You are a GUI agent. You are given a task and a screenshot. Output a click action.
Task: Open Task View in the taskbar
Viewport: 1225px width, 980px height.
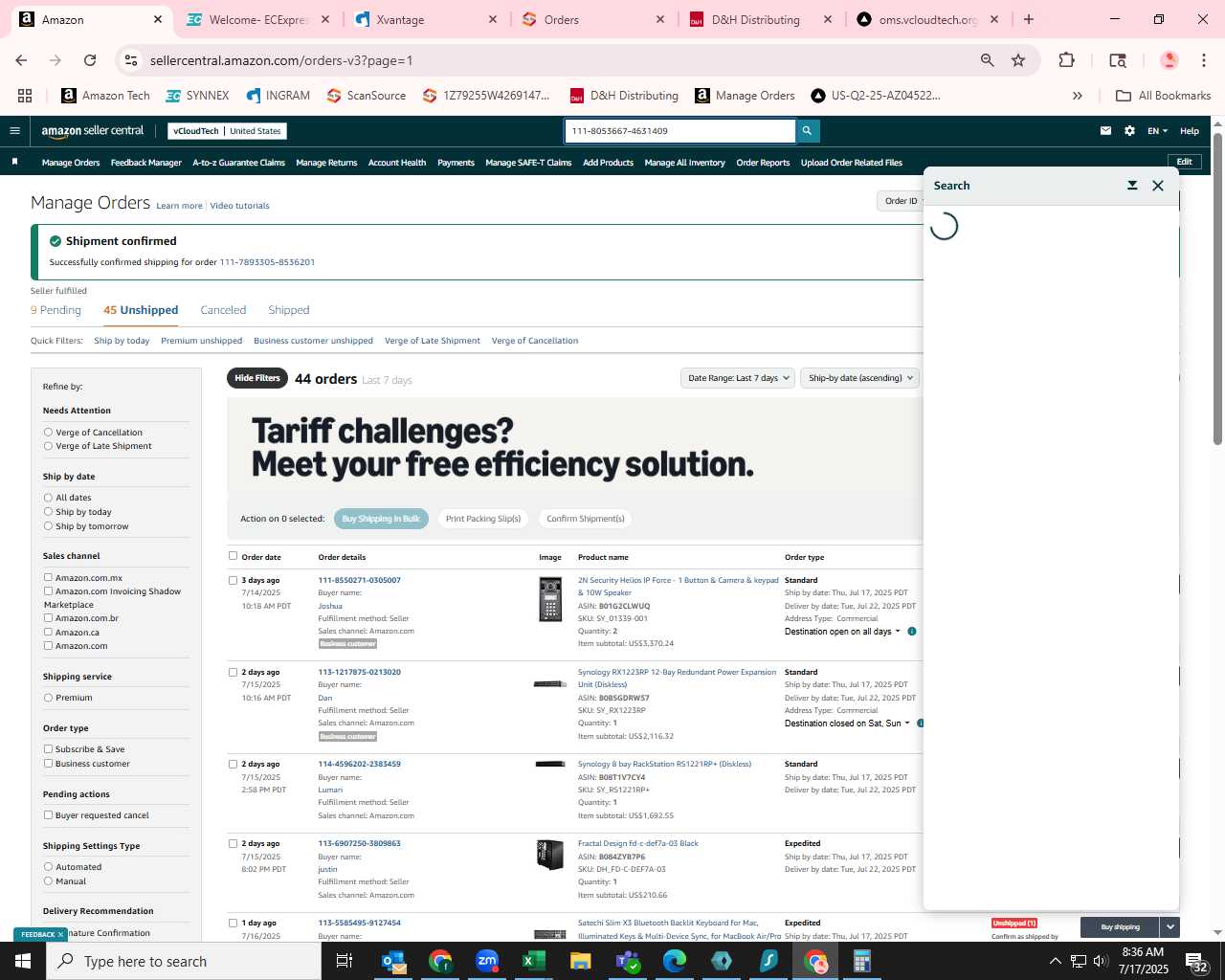[345, 961]
